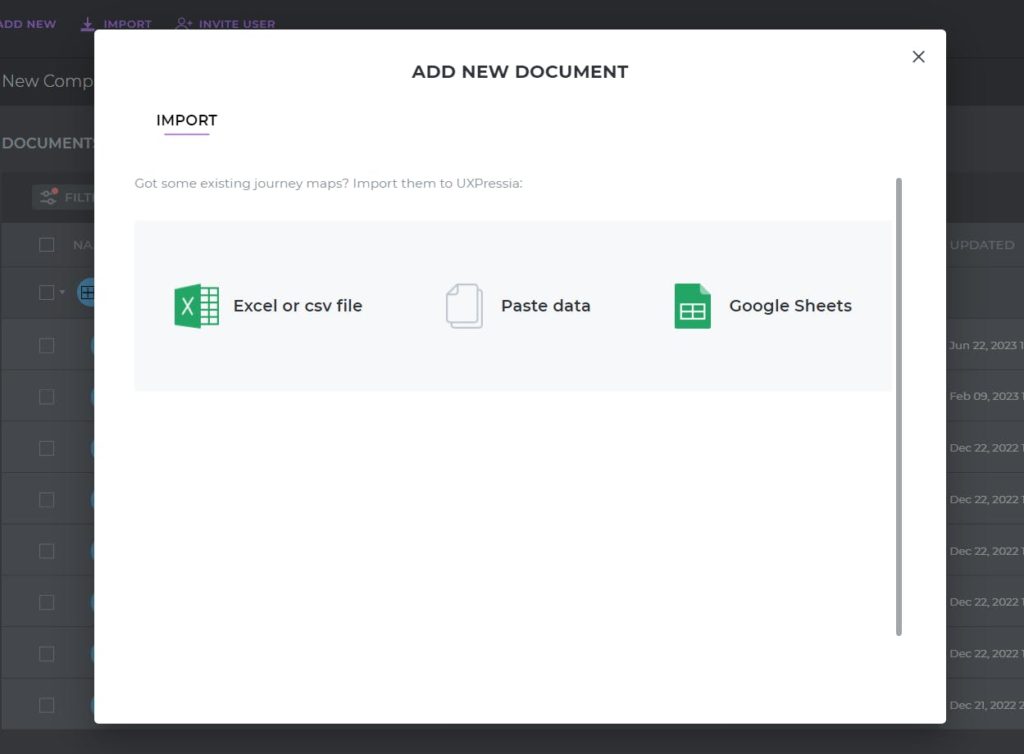The image size is (1024, 754).
Task: Click the dialog vertical scrollbar
Action: pyautogui.click(x=899, y=406)
